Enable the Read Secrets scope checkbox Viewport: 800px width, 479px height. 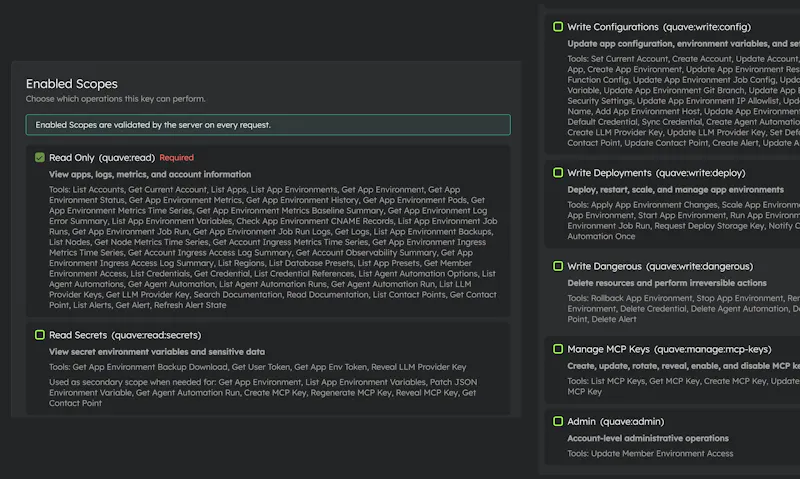[40, 335]
